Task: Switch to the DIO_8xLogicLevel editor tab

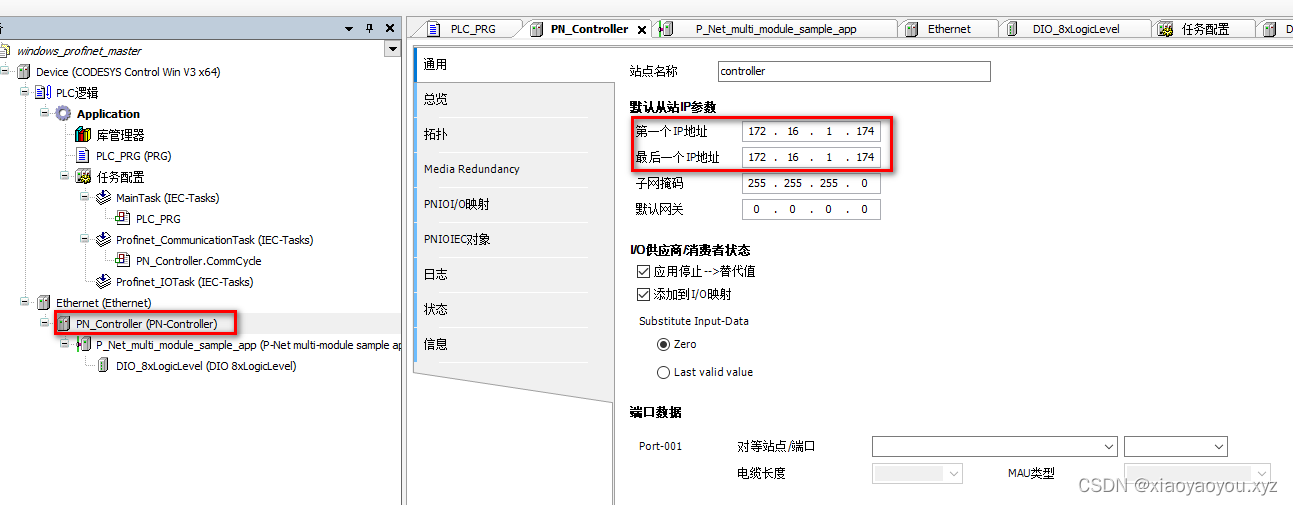Action: pos(1075,29)
